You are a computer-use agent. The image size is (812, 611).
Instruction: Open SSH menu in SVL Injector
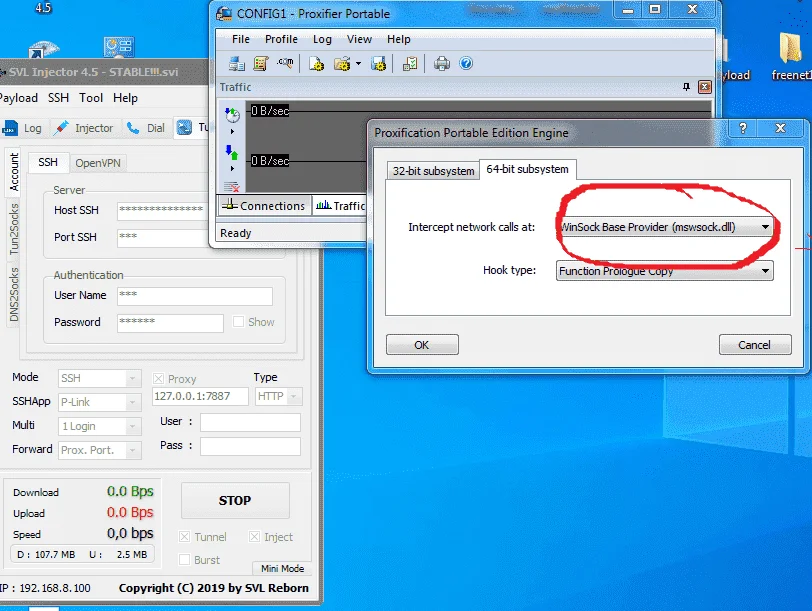[x=59, y=98]
